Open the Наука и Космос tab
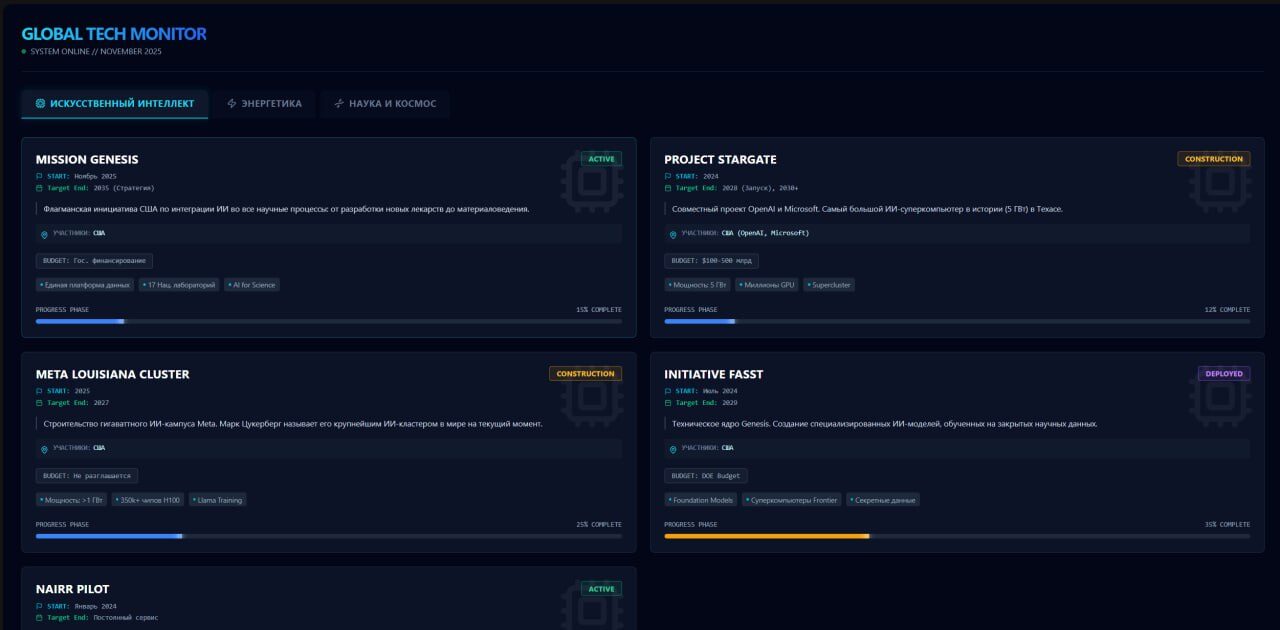Viewport: 1280px width, 630px height. coord(385,104)
